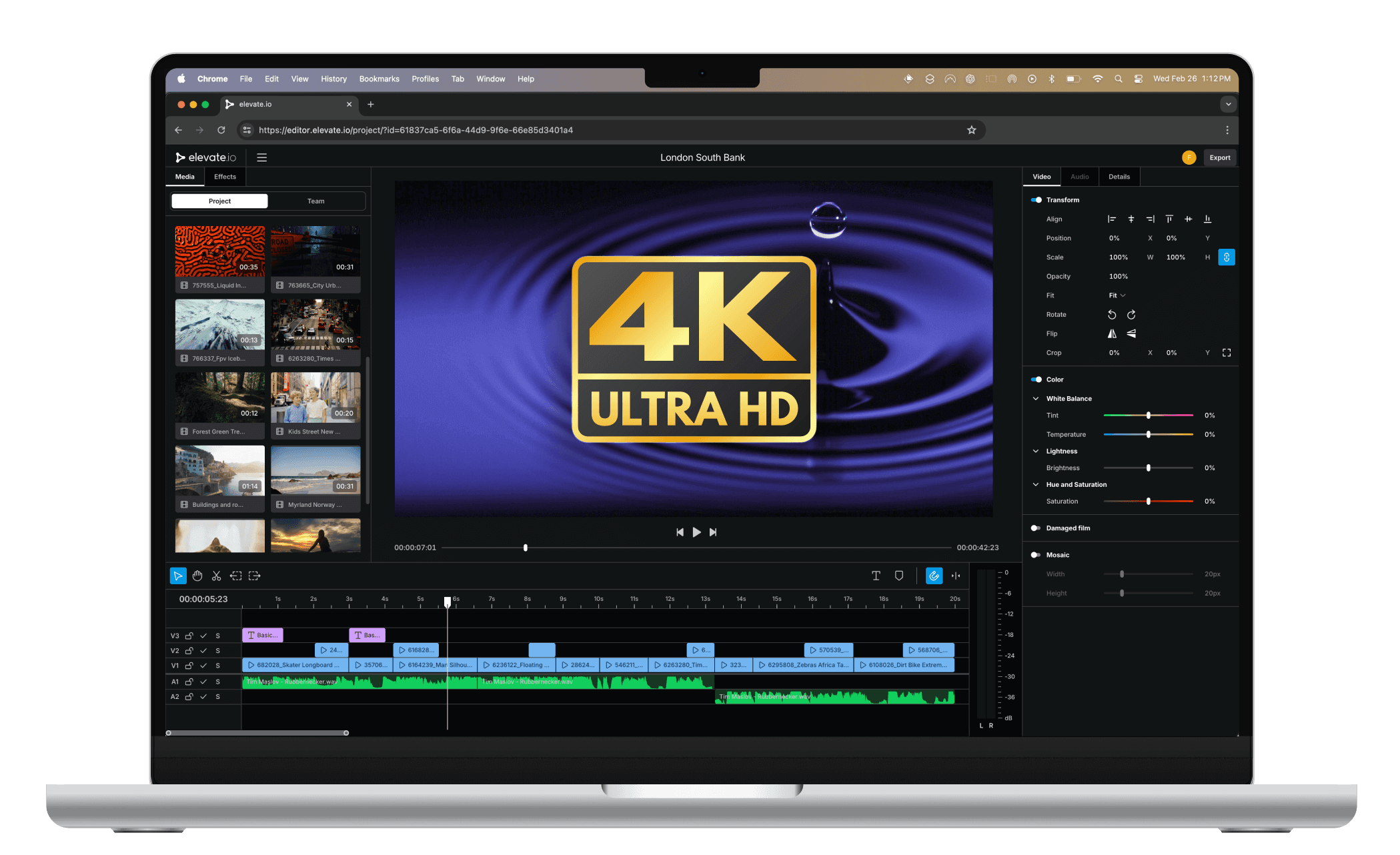The height and width of the screenshot is (855, 1400).
Task: Collapse the White Balance section
Action: pyautogui.click(x=1036, y=399)
